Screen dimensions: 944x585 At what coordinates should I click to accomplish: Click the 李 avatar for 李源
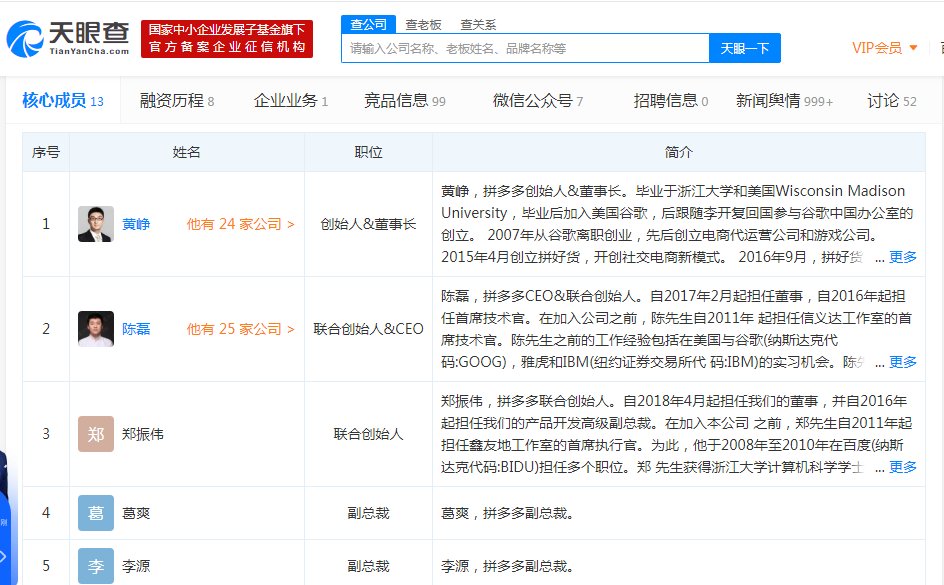point(96,566)
